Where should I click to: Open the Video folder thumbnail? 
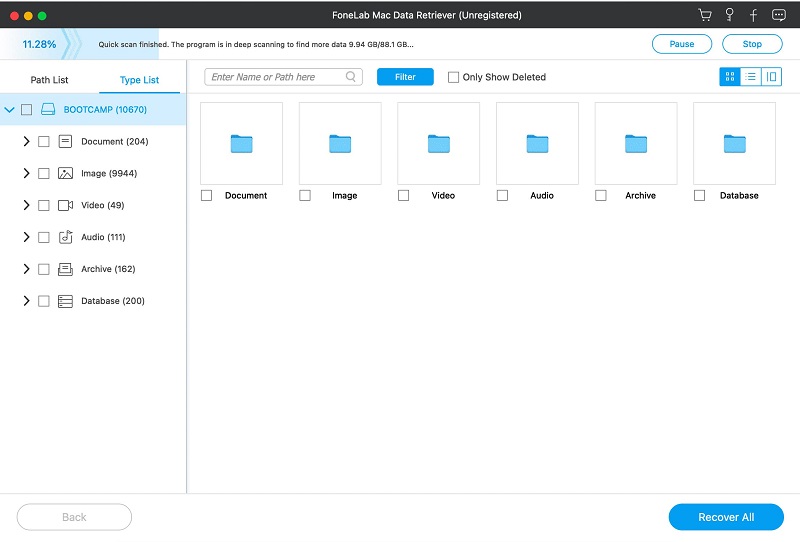click(x=438, y=143)
